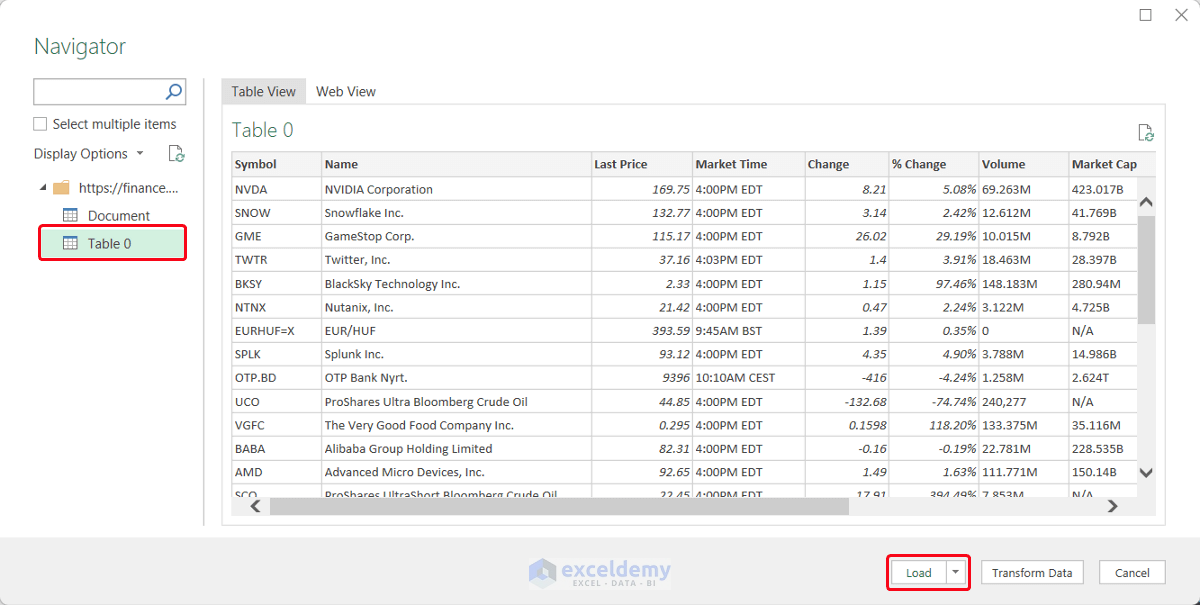This screenshot has height=605, width=1200.
Task: Click the scroll up arrow of the preview
Action: 1147,202
